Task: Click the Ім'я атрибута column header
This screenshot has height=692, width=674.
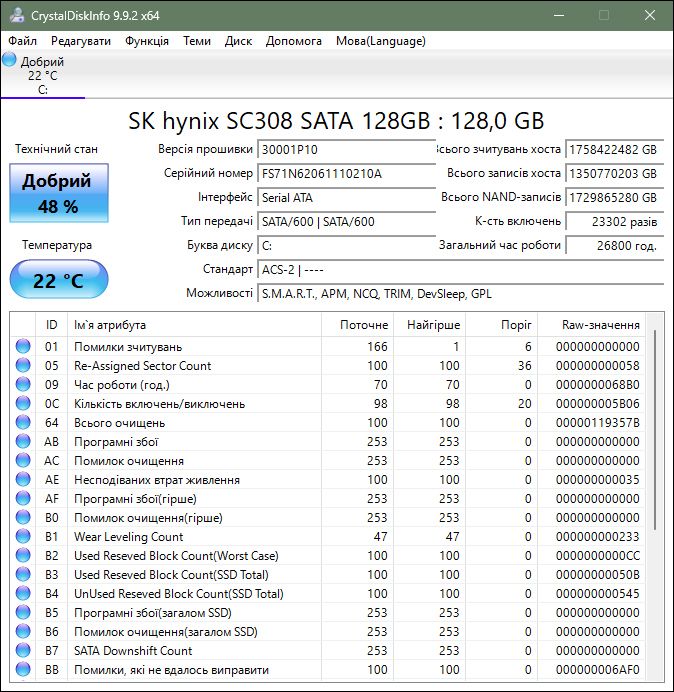Action: pyautogui.click(x=194, y=325)
